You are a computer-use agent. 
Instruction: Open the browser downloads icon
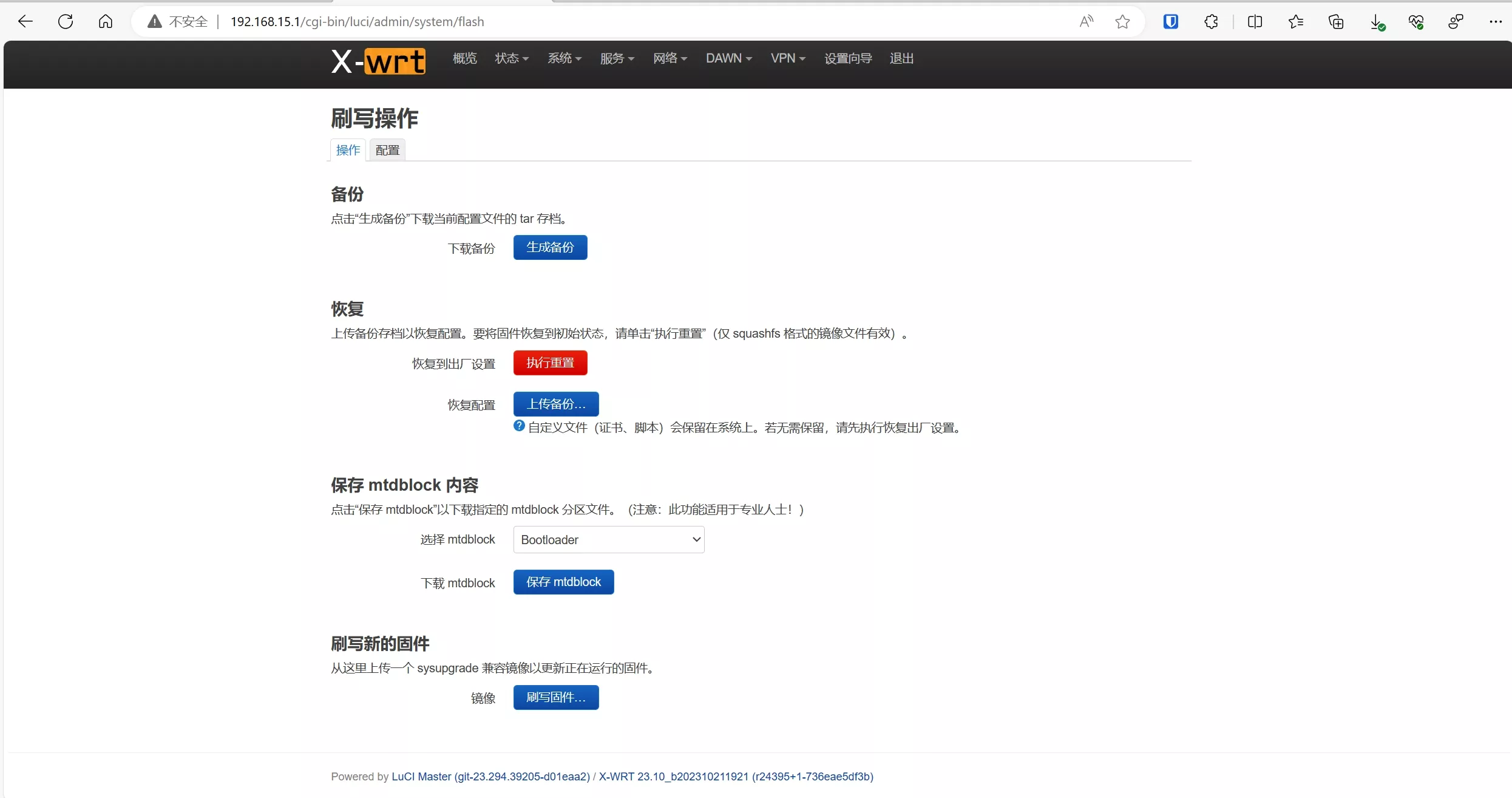click(x=1377, y=22)
